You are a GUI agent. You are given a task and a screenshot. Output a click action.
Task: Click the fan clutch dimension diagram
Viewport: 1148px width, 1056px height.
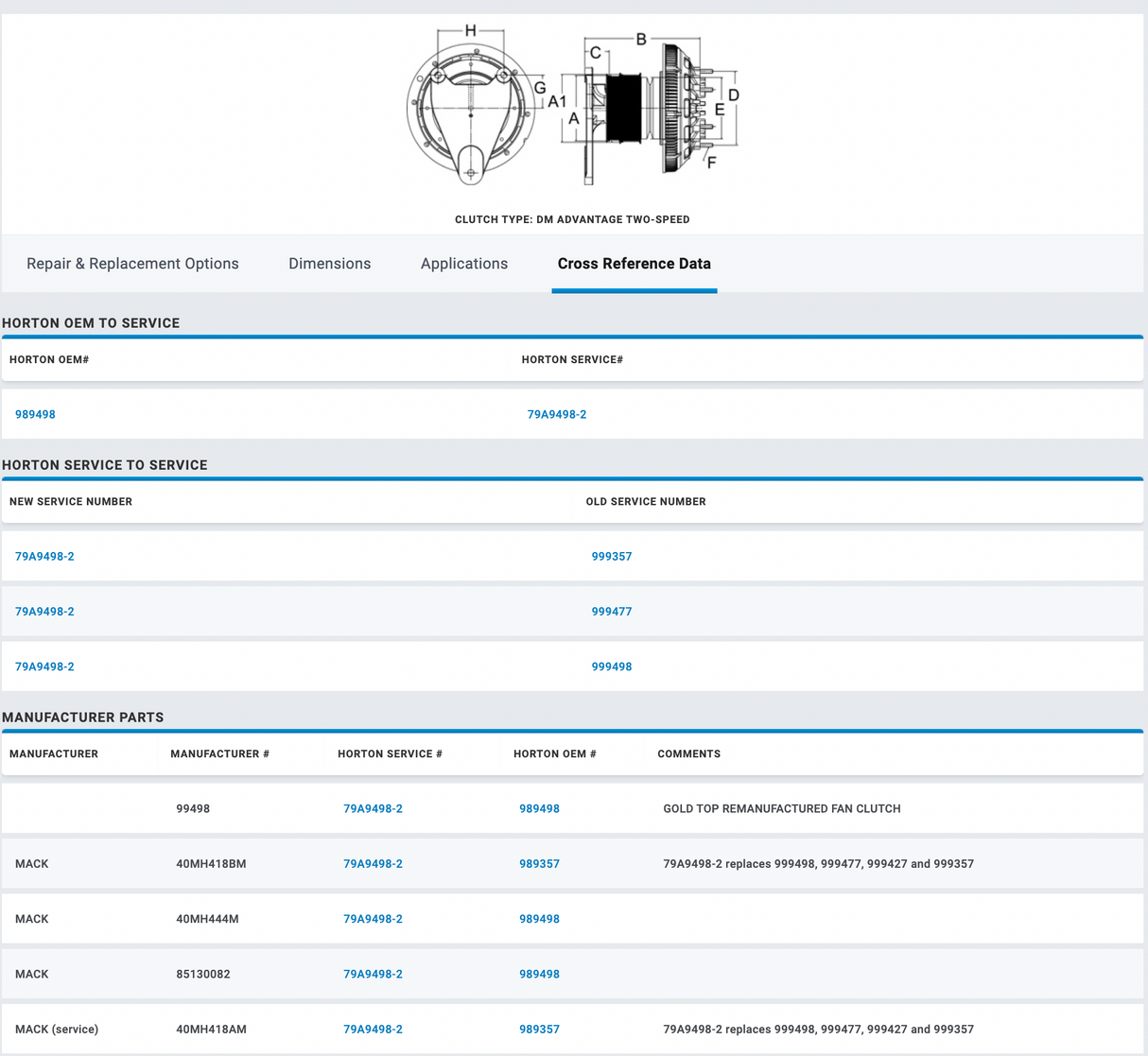[572, 107]
